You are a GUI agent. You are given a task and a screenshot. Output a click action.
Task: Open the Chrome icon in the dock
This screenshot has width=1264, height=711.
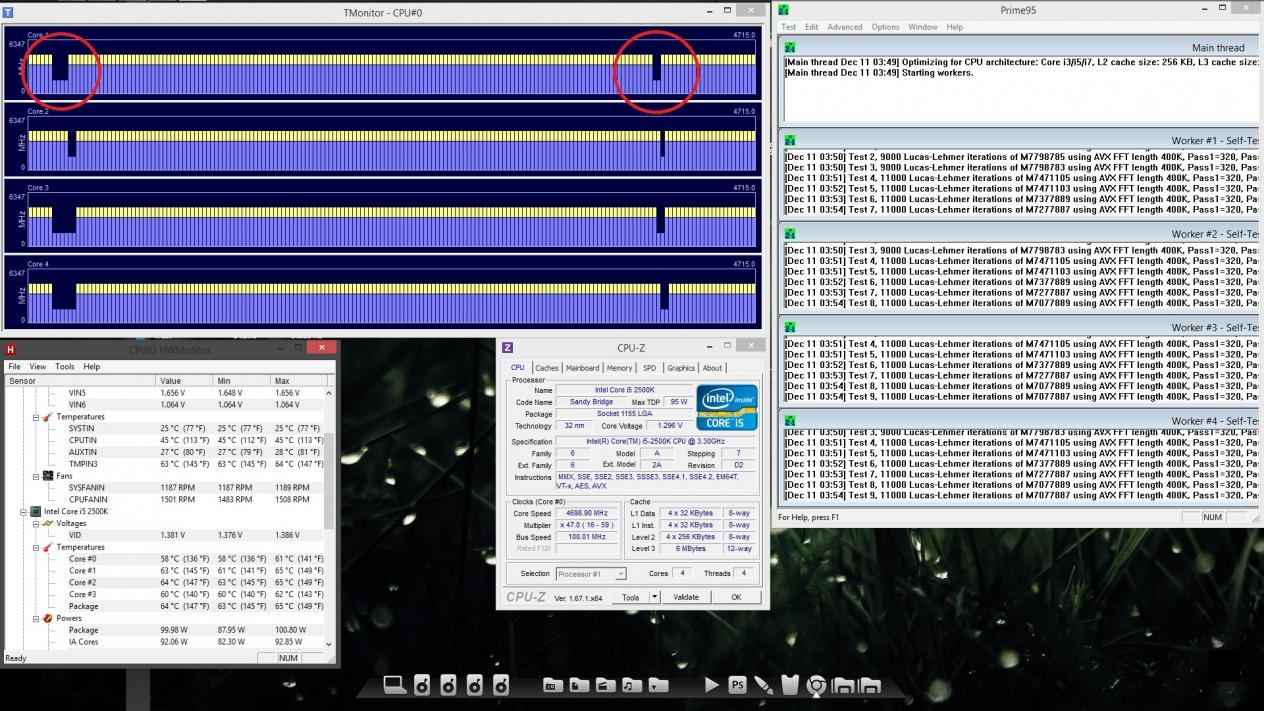[x=816, y=685]
